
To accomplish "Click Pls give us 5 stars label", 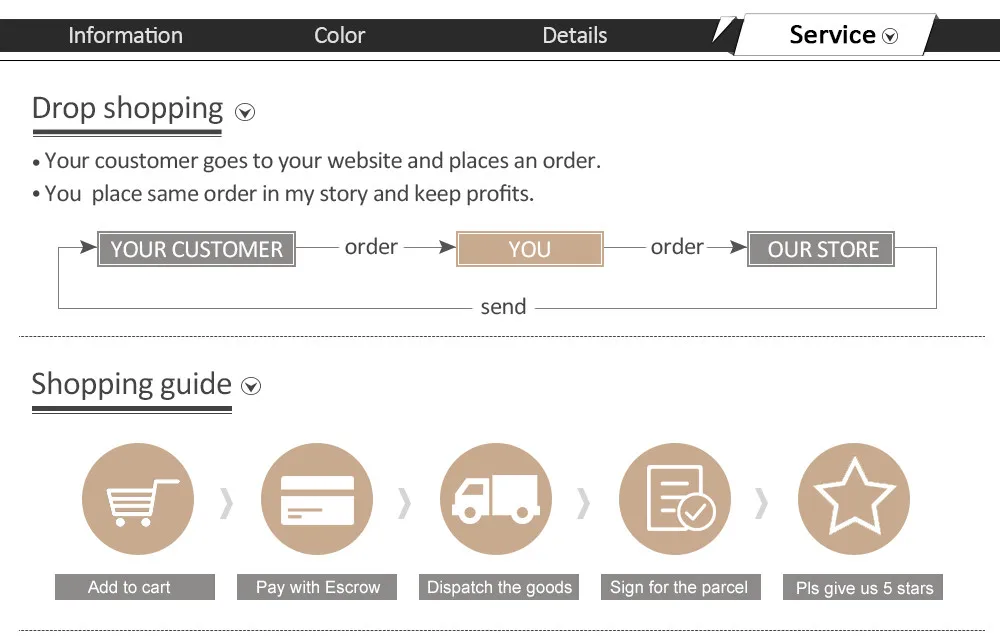I will click(x=863, y=587).
